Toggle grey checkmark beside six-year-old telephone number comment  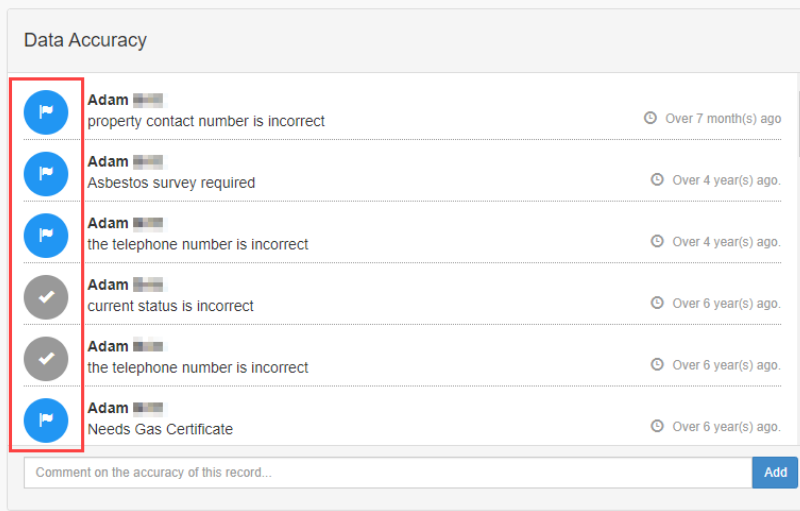point(46,358)
